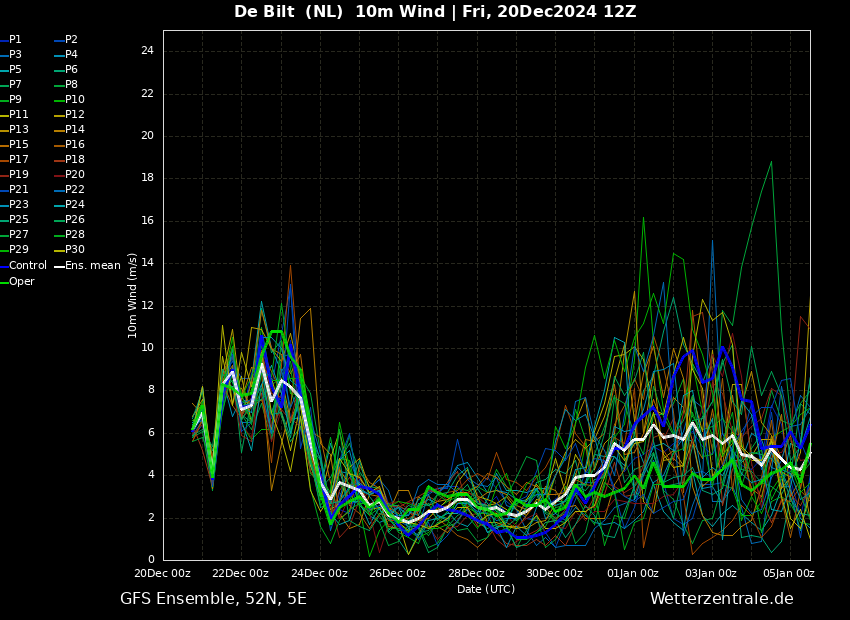850x620 pixels.
Task: Click the P1 legend label
Action: click(15, 40)
